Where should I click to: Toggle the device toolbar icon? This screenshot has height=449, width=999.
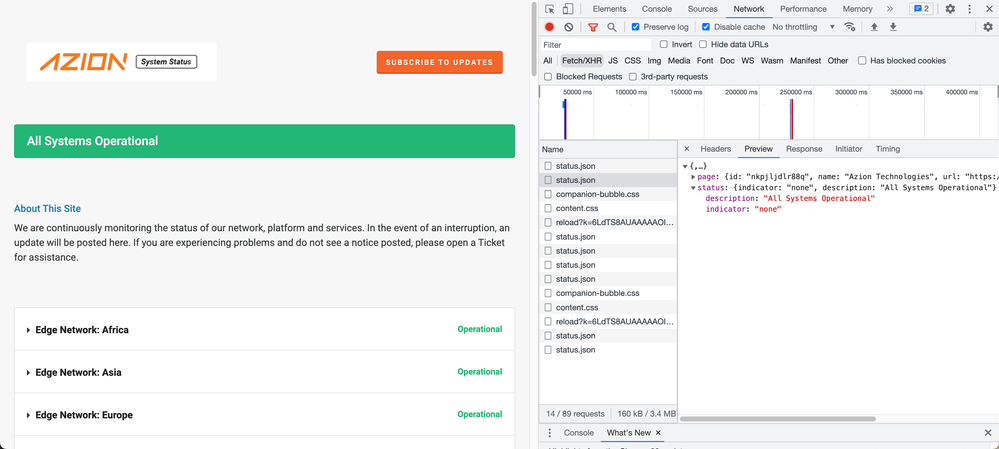[568, 9]
